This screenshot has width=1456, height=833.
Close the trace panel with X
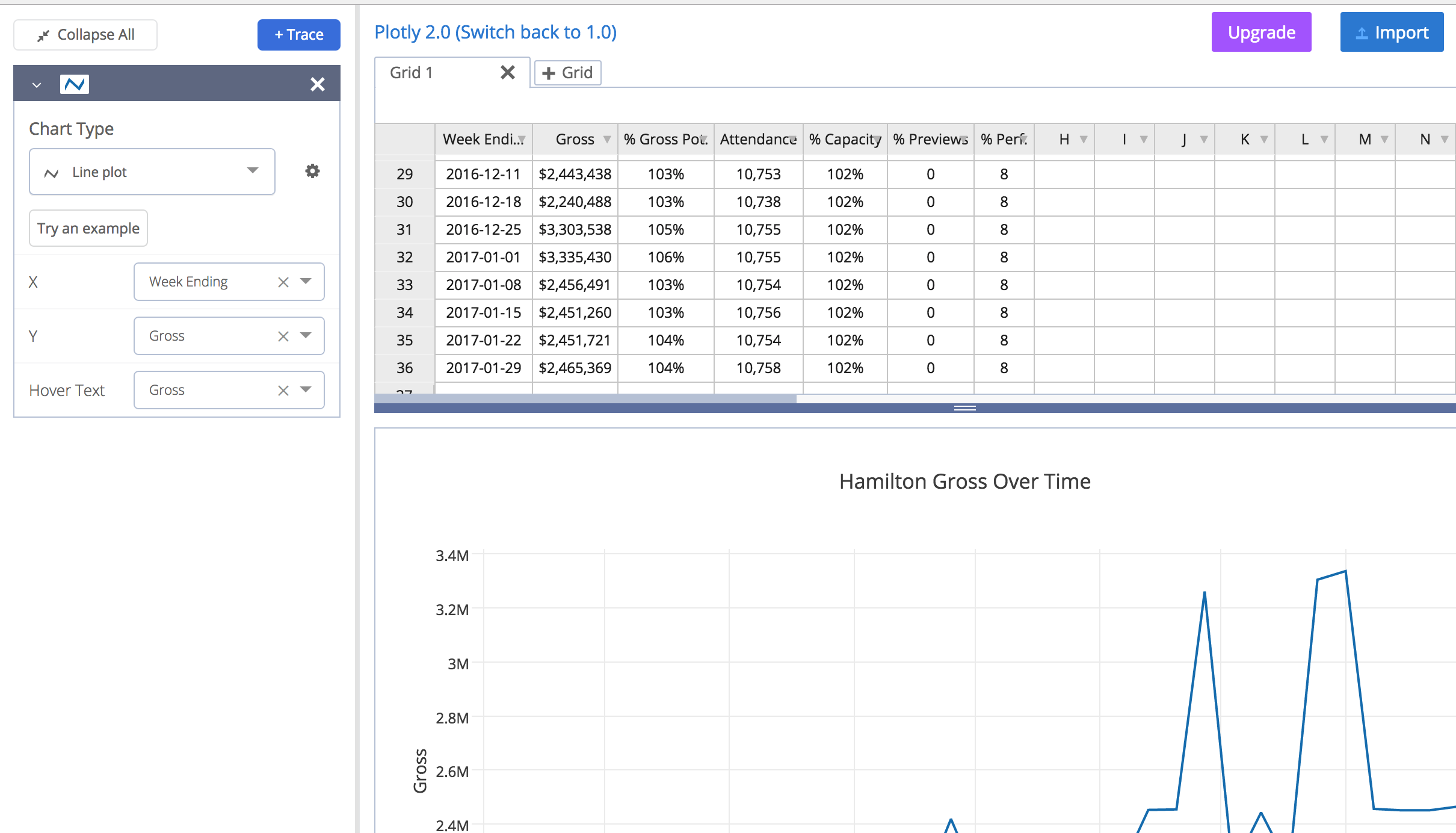(x=317, y=84)
